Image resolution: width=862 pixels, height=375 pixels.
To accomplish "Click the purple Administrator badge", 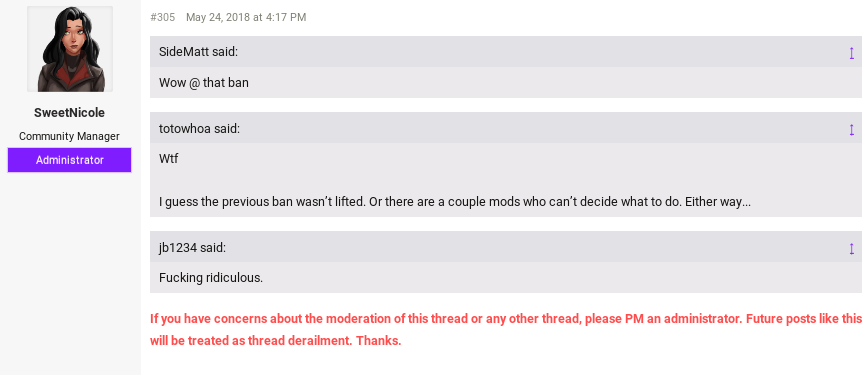I will click(x=69, y=160).
